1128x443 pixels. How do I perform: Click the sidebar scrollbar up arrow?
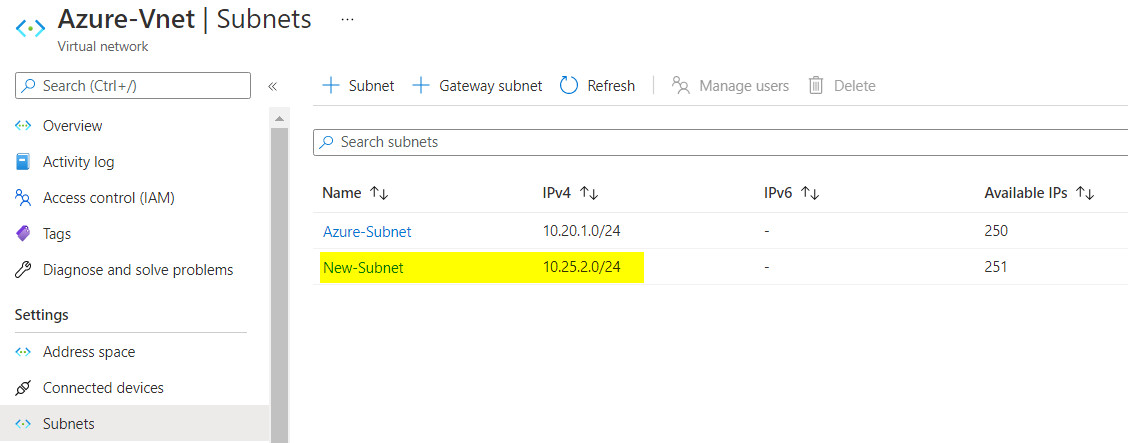point(279,118)
